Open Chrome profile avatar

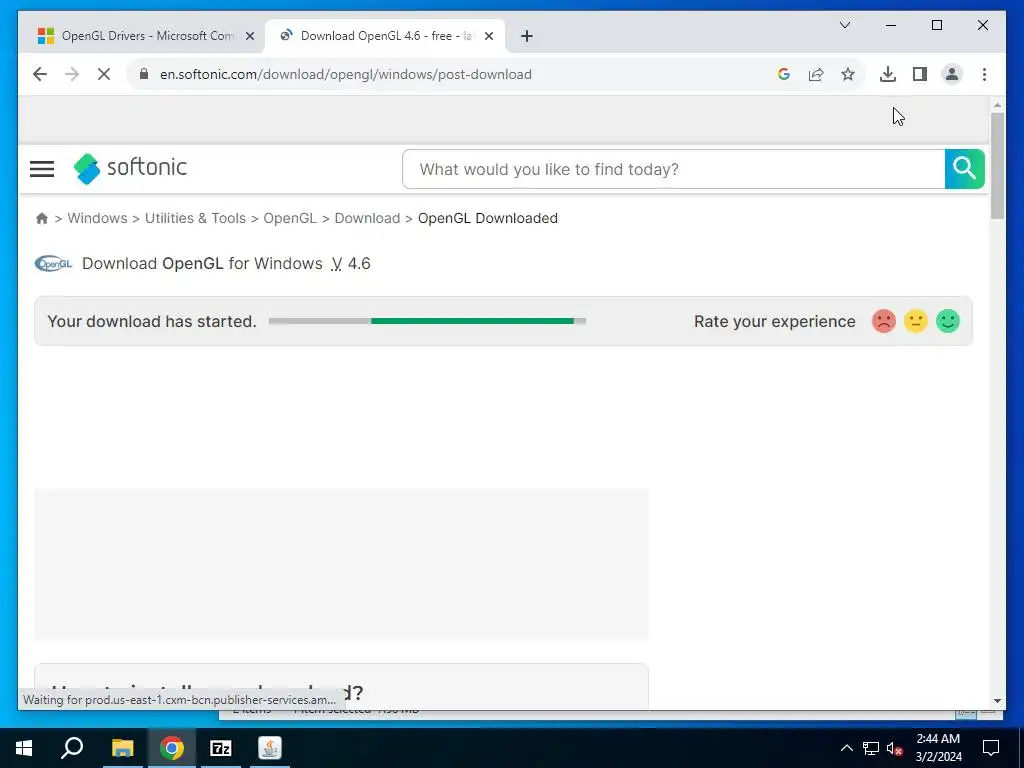click(x=952, y=74)
